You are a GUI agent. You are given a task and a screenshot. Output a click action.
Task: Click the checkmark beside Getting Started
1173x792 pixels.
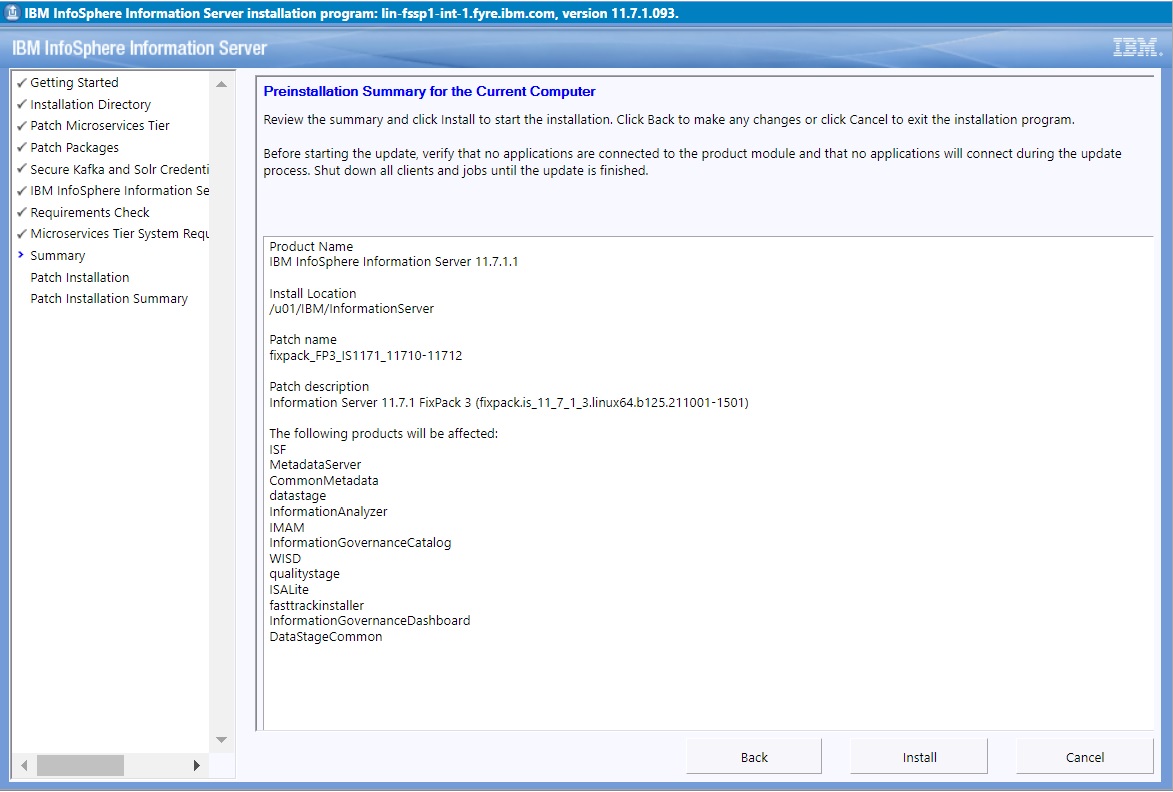(21, 83)
